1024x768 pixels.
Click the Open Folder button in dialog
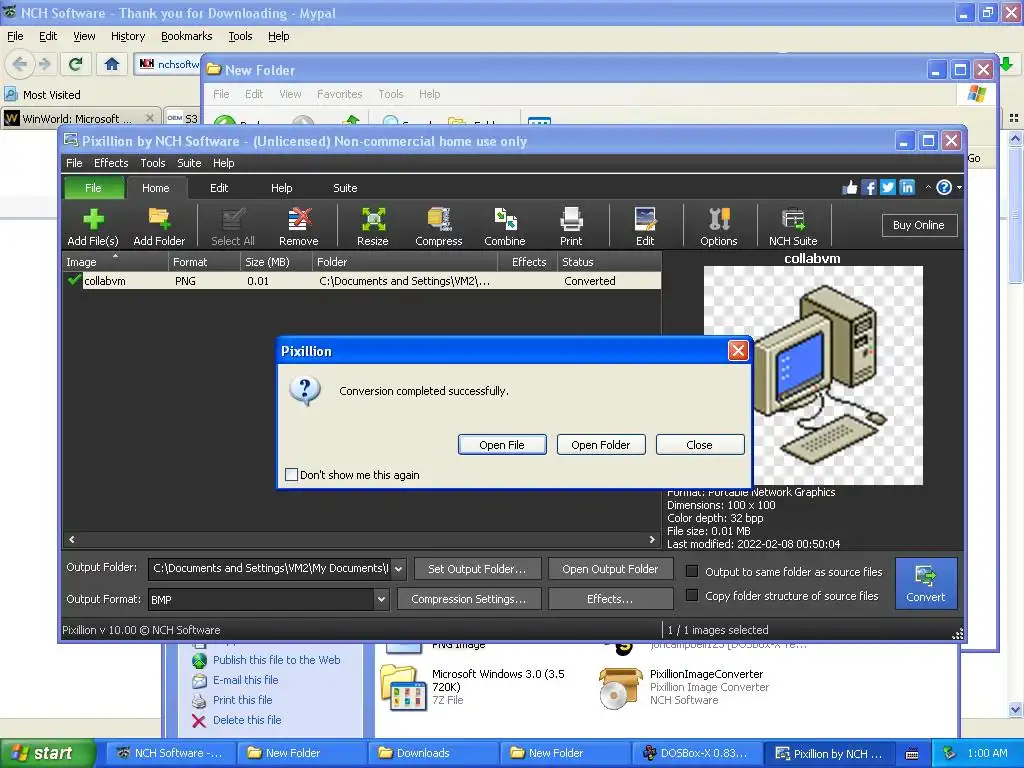[x=601, y=445]
